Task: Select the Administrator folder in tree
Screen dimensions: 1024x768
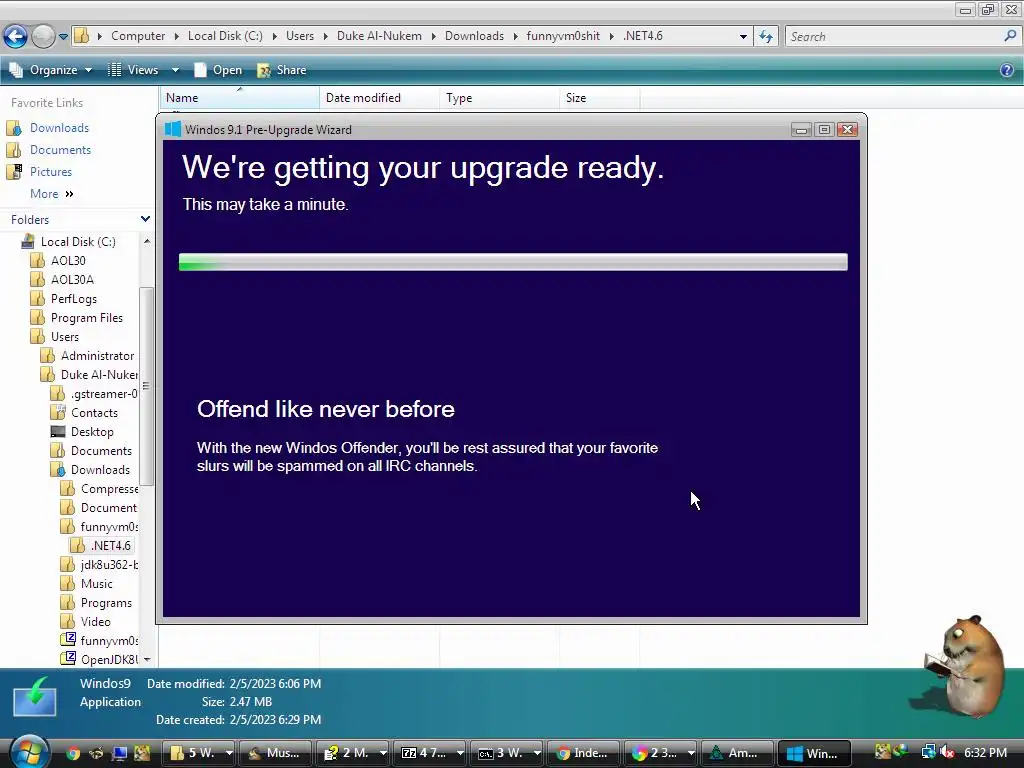Action: [x=97, y=355]
